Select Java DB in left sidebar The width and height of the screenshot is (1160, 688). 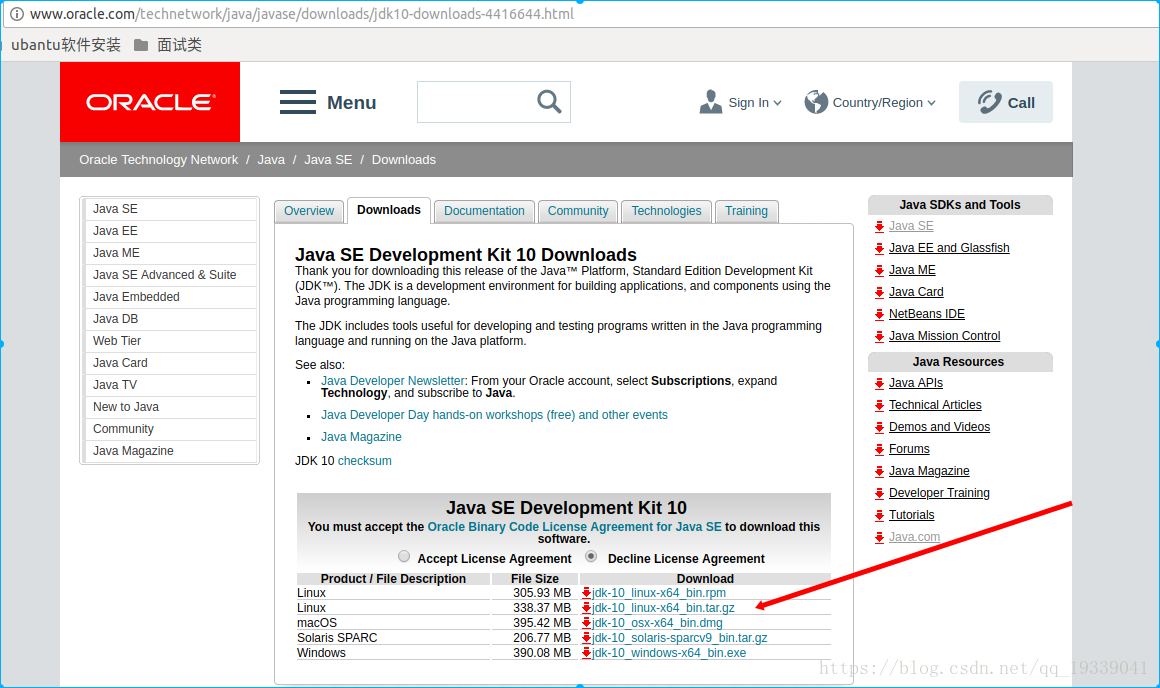[x=170, y=319]
